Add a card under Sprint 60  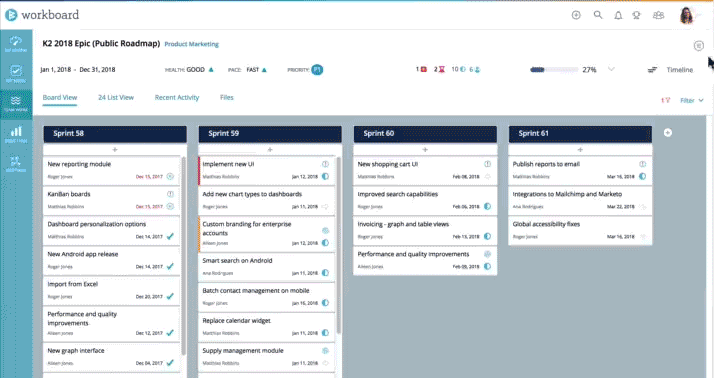[425, 149]
